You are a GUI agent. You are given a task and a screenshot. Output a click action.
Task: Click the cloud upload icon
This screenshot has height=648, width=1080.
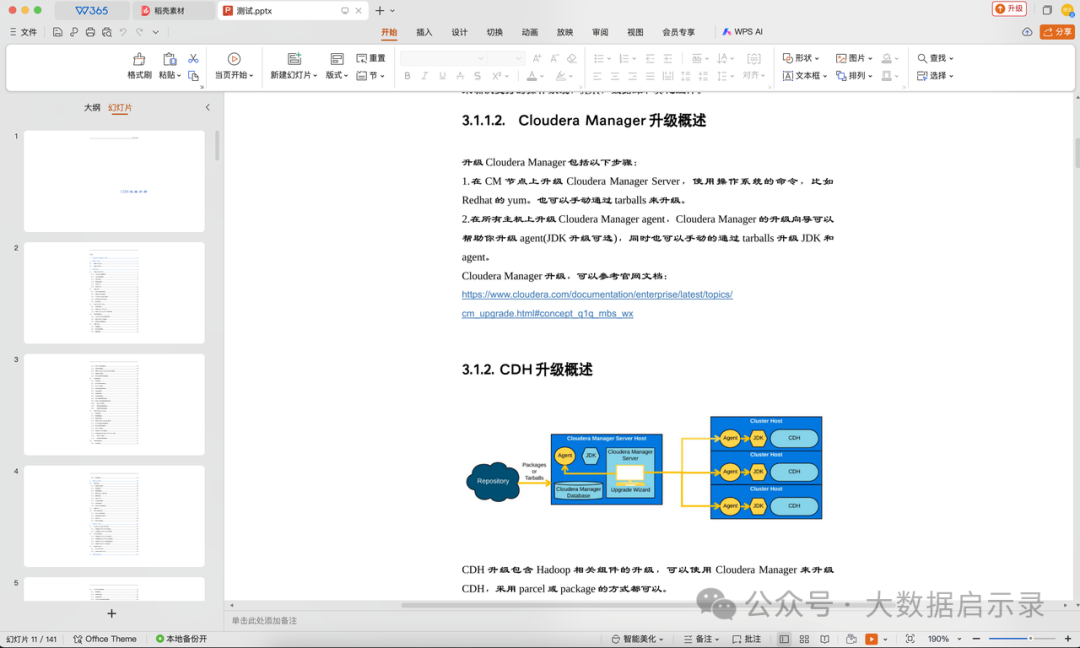(x=1027, y=32)
